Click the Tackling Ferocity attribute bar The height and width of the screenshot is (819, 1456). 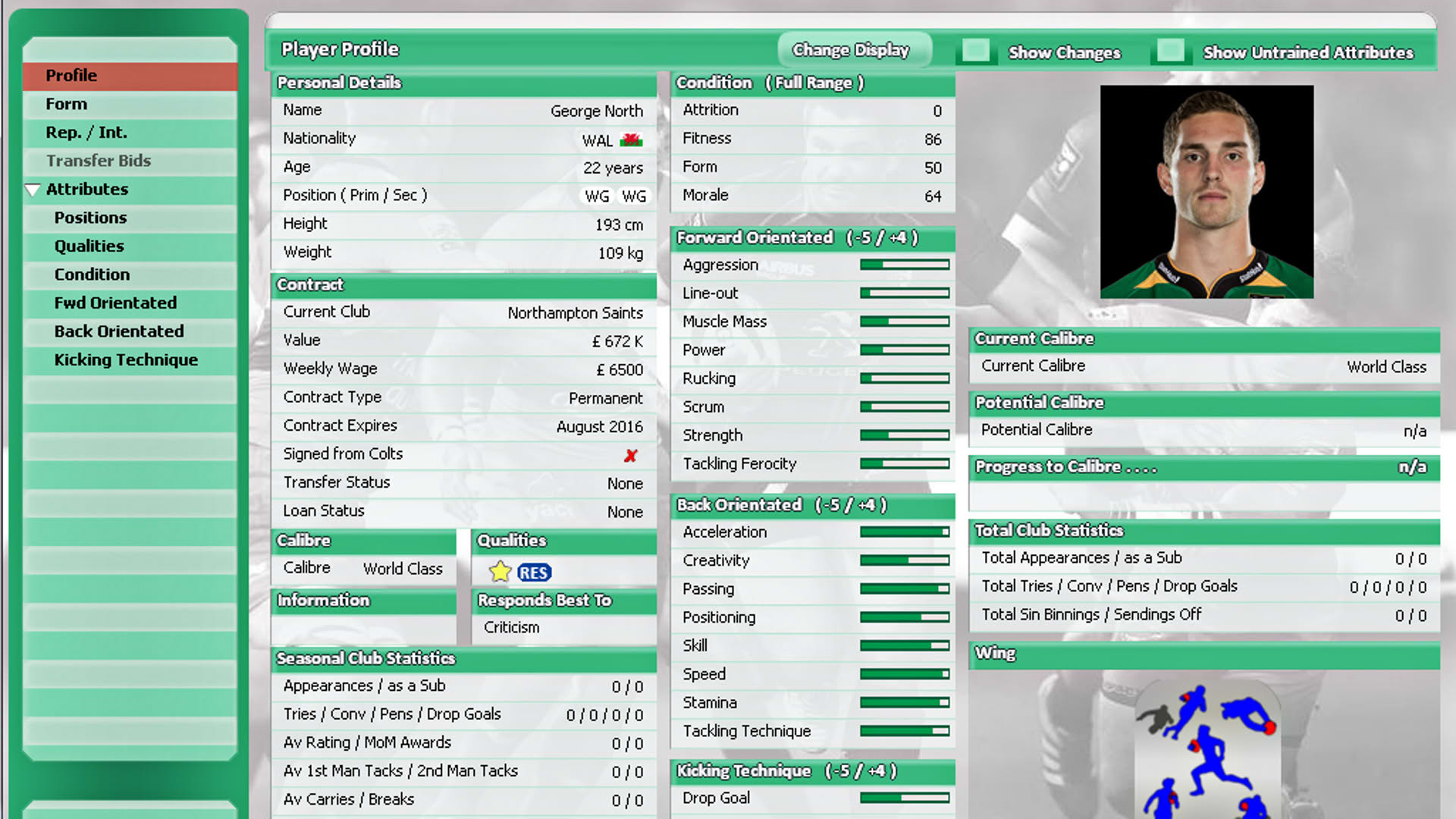click(904, 463)
